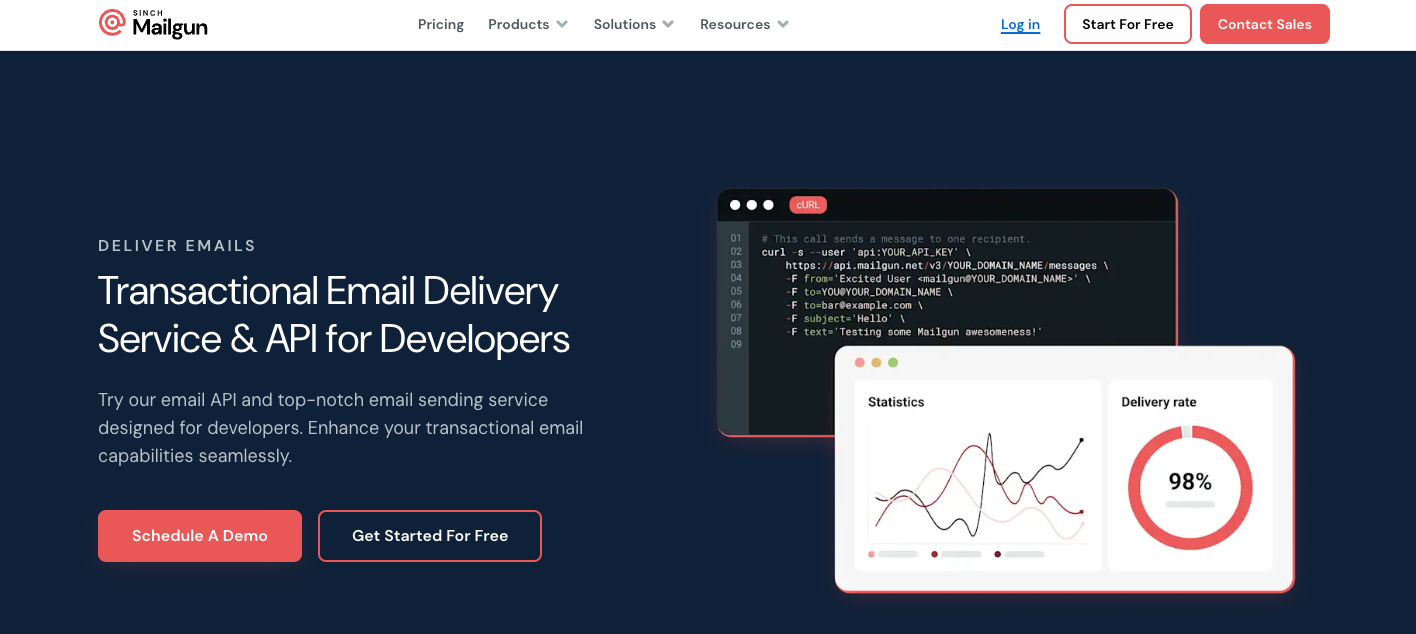Click Schedule A Demo button

pyautogui.click(x=200, y=536)
